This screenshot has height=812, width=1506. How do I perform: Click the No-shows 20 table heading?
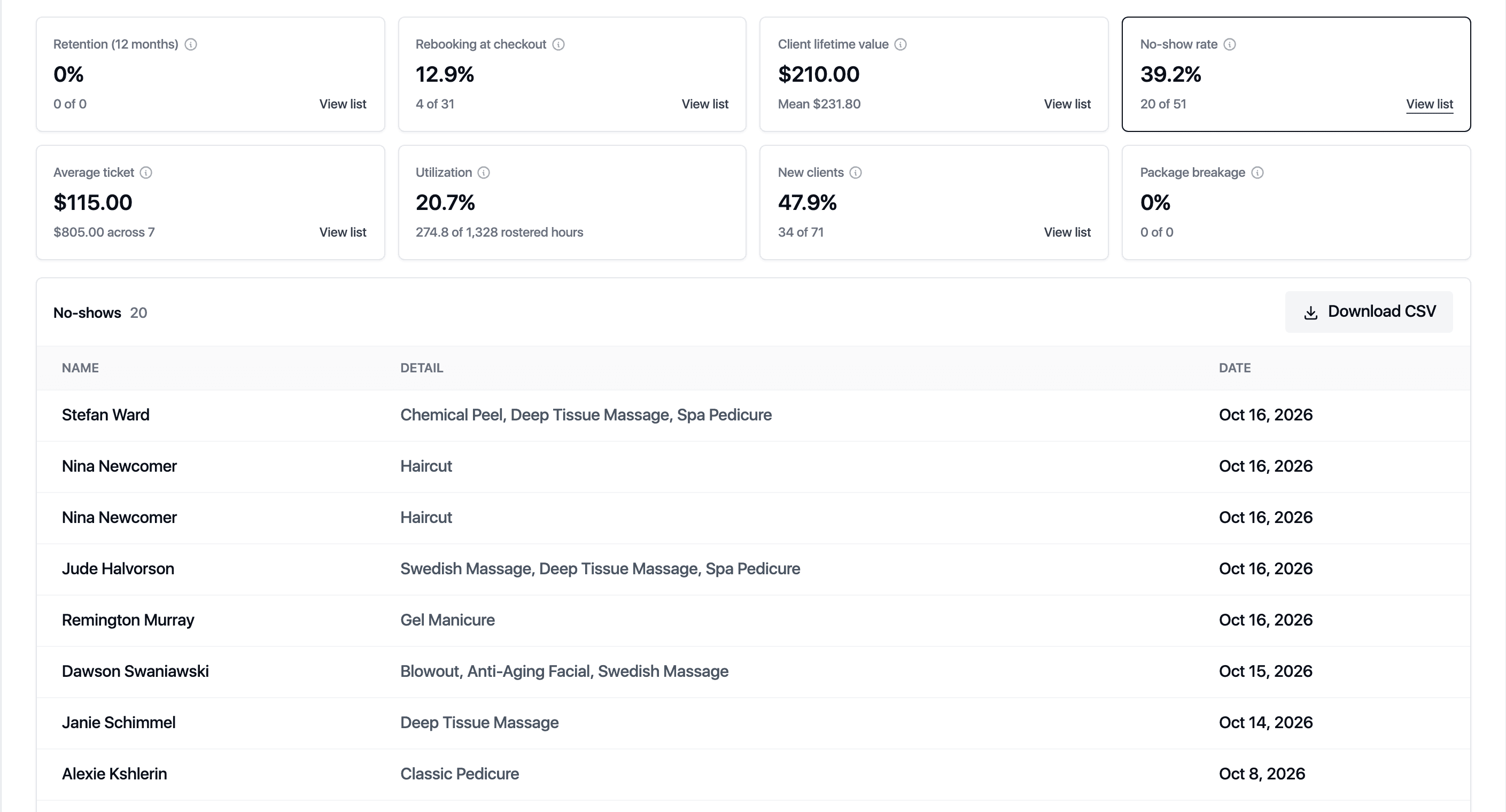100,313
